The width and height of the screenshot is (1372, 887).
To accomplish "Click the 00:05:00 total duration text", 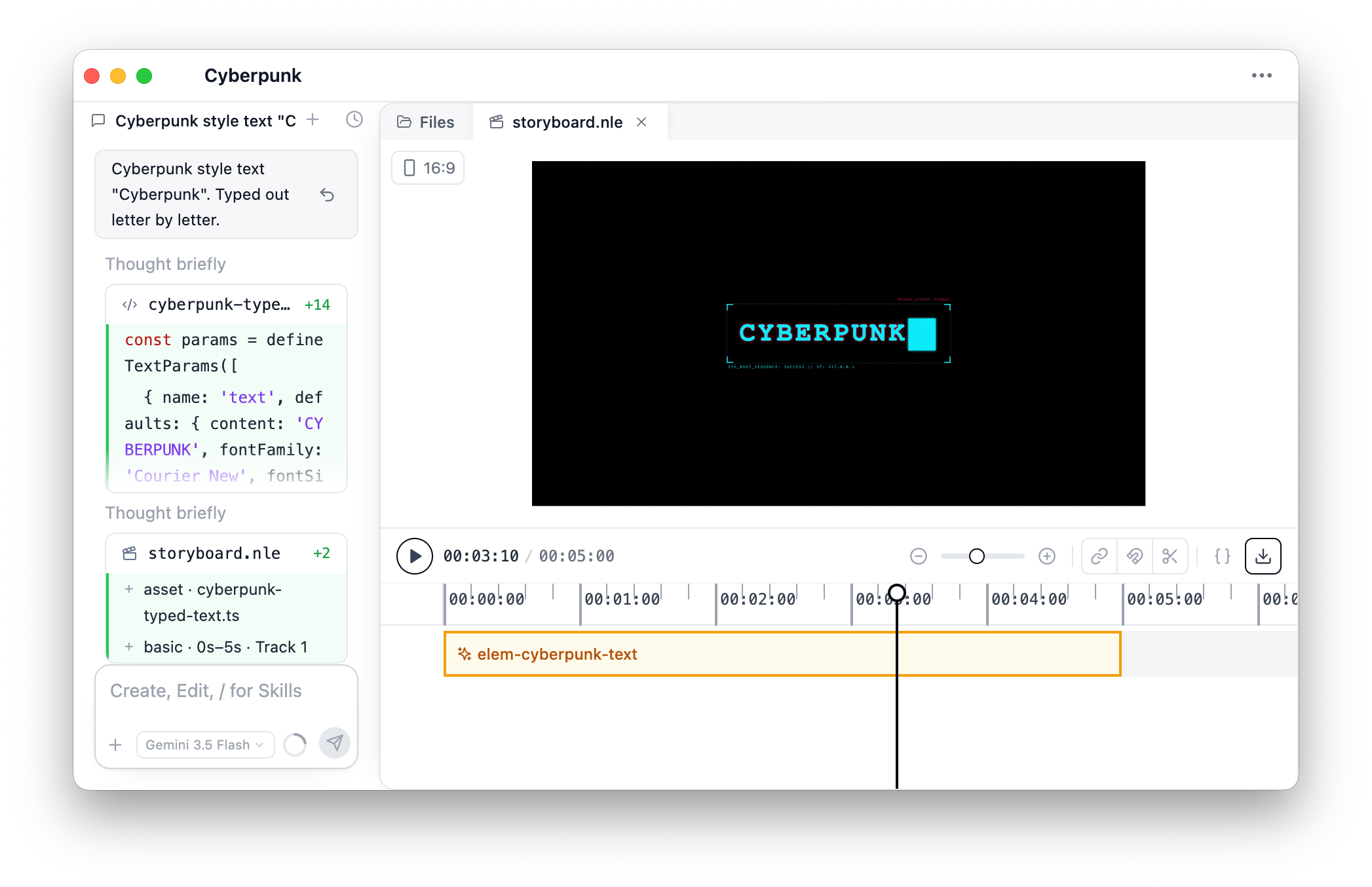I will [577, 556].
